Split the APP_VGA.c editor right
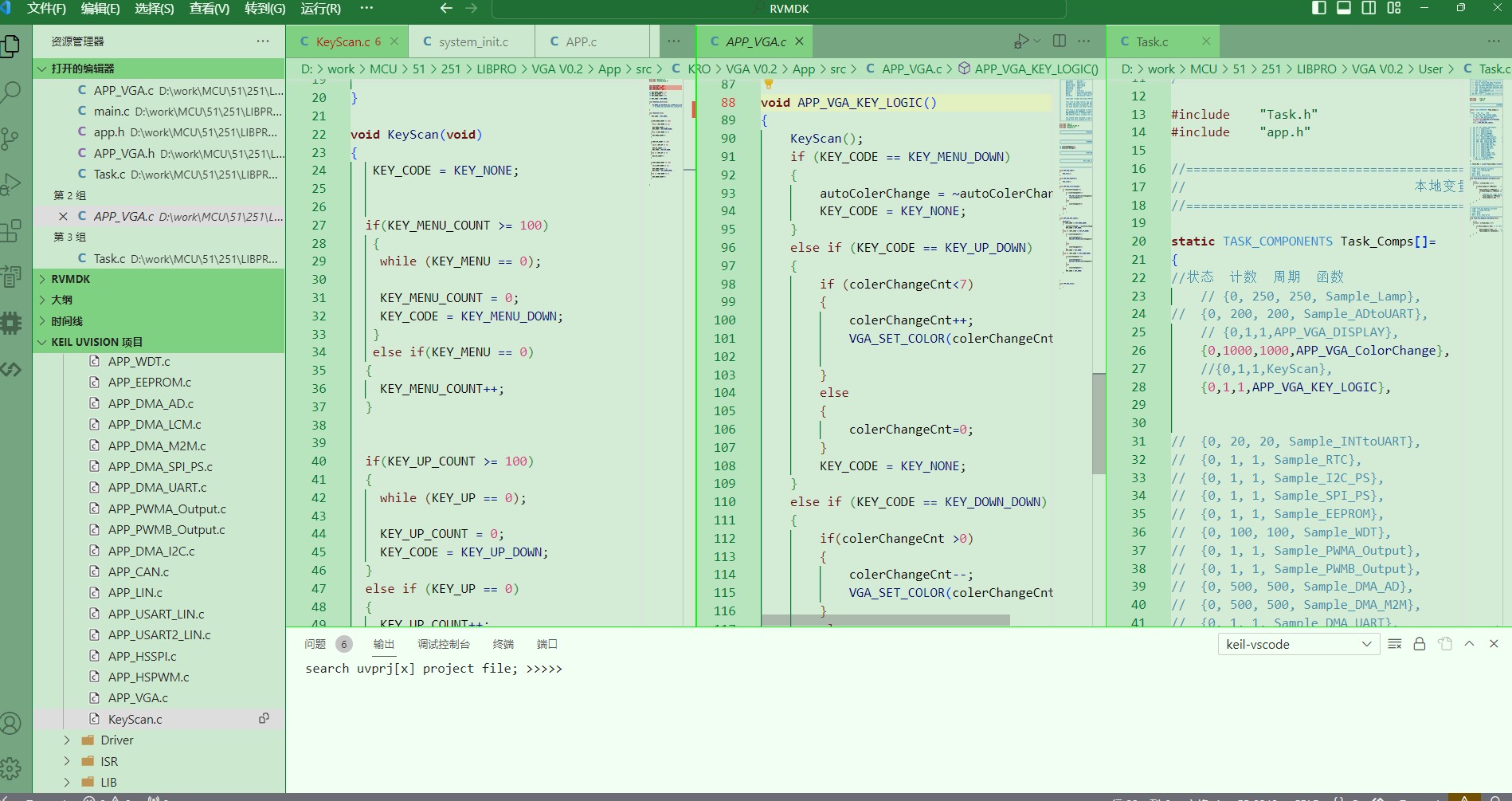The height and width of the screenshot is (801, 1512). (1060, 41)
